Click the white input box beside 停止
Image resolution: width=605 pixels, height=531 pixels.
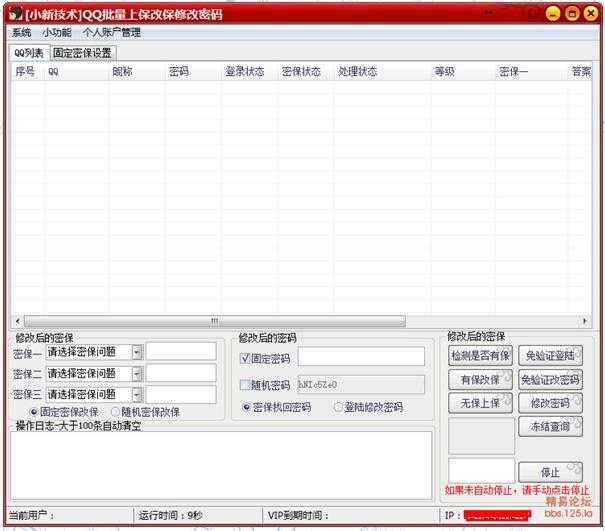[x=482, y=470]
